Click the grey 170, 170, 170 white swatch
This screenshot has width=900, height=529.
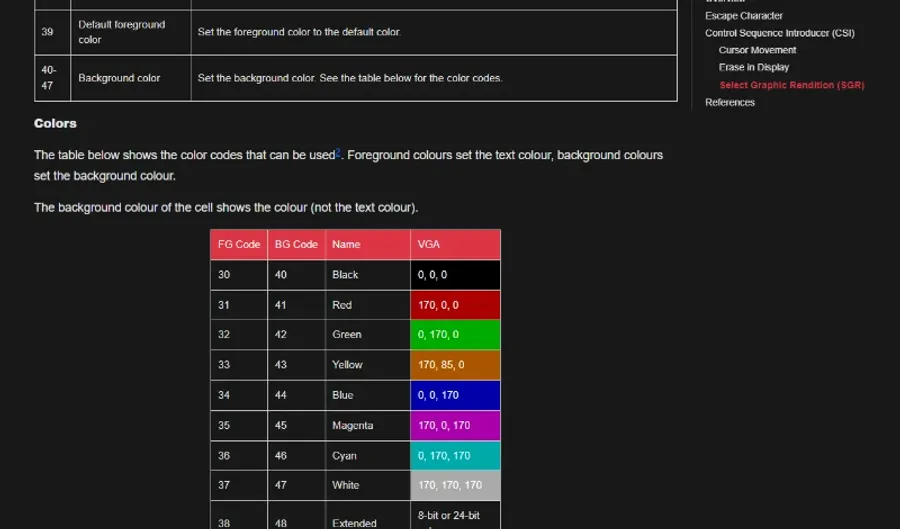click(x=455, y=485)
